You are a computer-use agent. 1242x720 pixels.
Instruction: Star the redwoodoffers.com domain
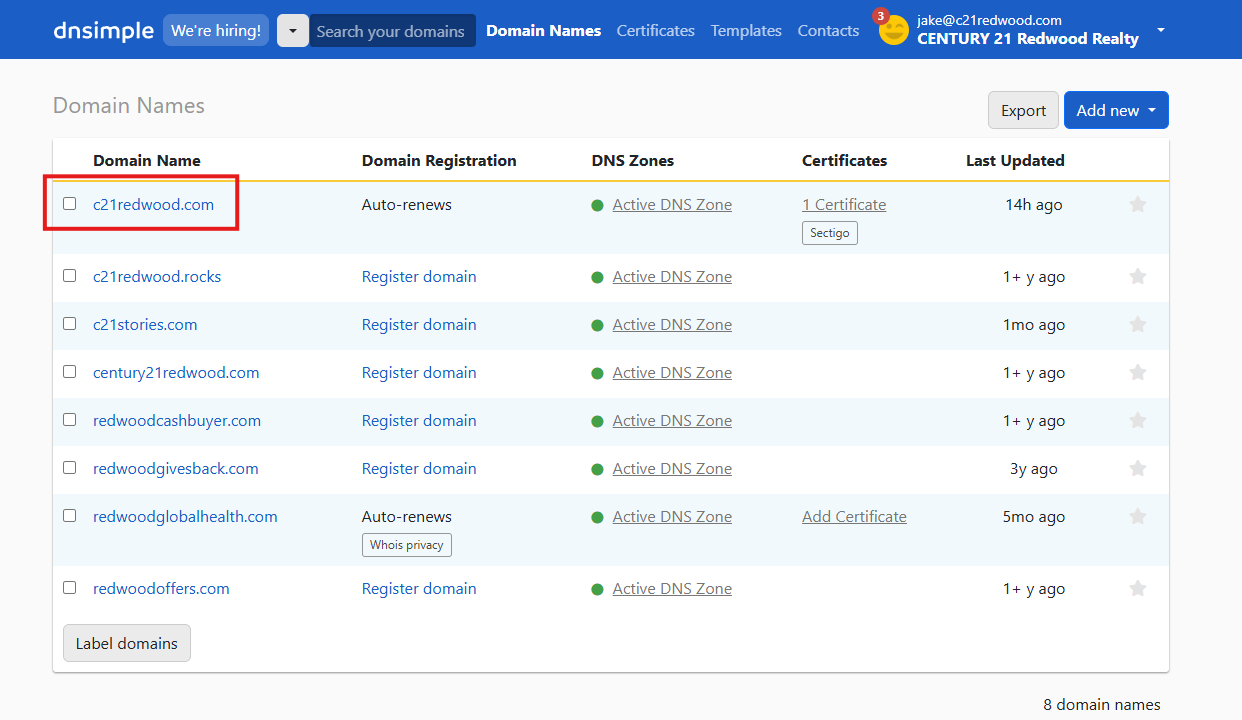coord(1137,589)
